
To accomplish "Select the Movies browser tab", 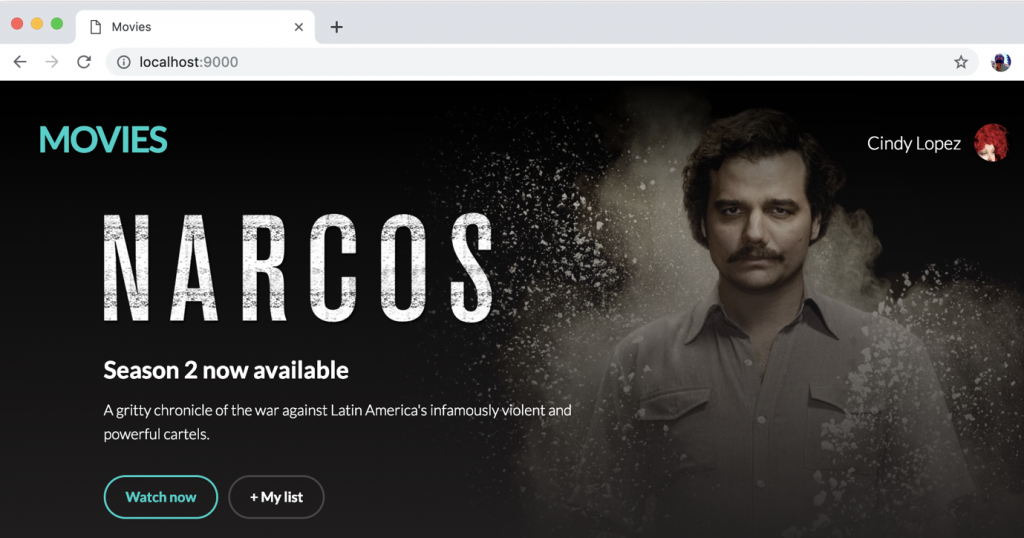I will pos(195,27).
